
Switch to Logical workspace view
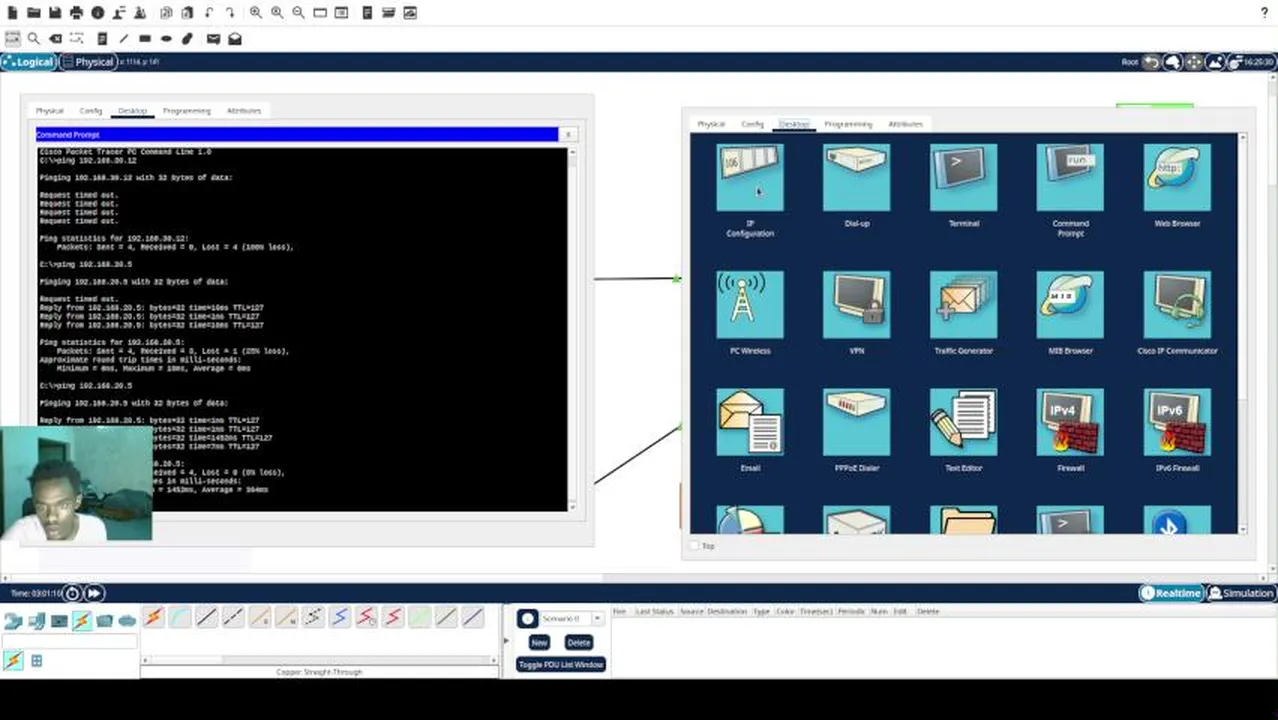coord(28,62)
